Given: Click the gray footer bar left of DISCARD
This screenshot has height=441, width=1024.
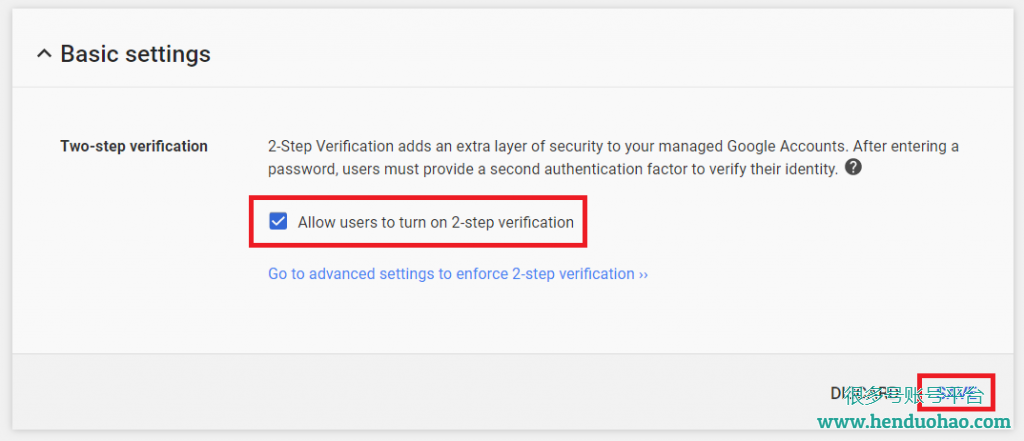Looking at the screenshot, I should coord(418,392).
